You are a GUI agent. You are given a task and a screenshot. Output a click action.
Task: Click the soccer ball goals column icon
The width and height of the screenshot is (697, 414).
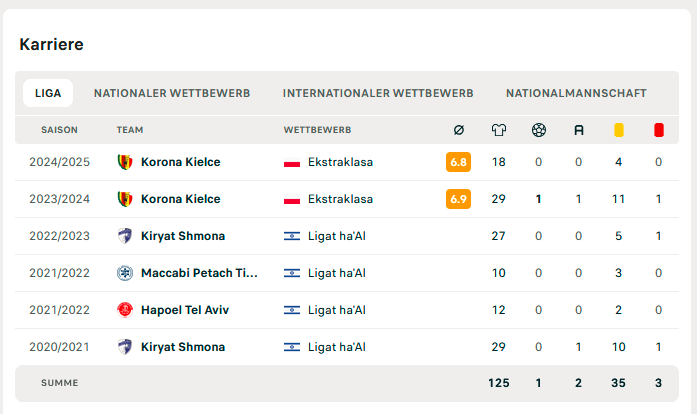pyautogui.click(x=539, y=129)
